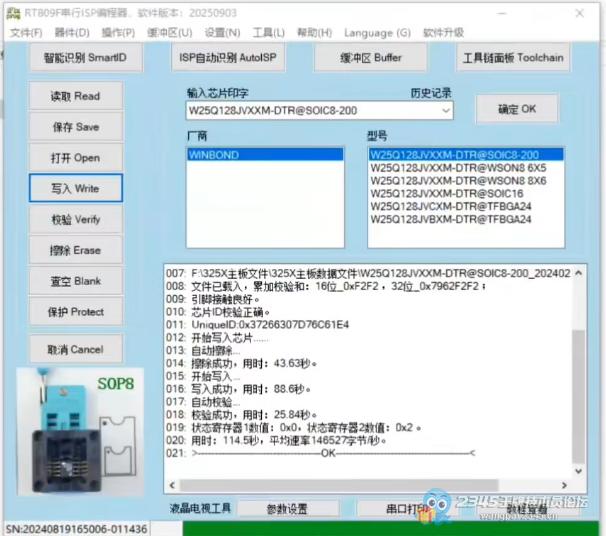Click the 读取 Read button
This screenshot has height=536, width=606.
click(x=76, y=96)
